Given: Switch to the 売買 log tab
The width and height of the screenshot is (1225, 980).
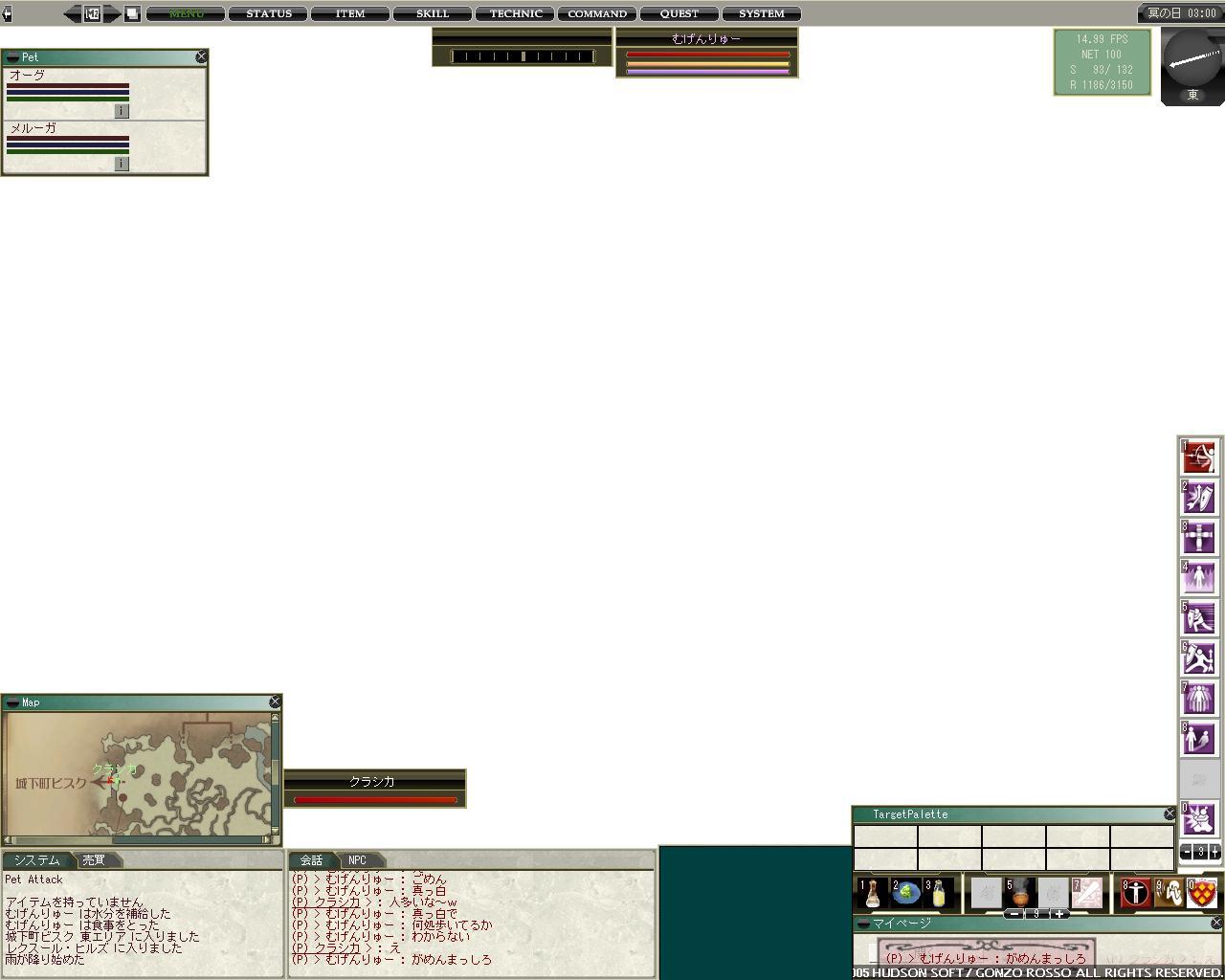Looking at the screenshot, I should [94, 860].
